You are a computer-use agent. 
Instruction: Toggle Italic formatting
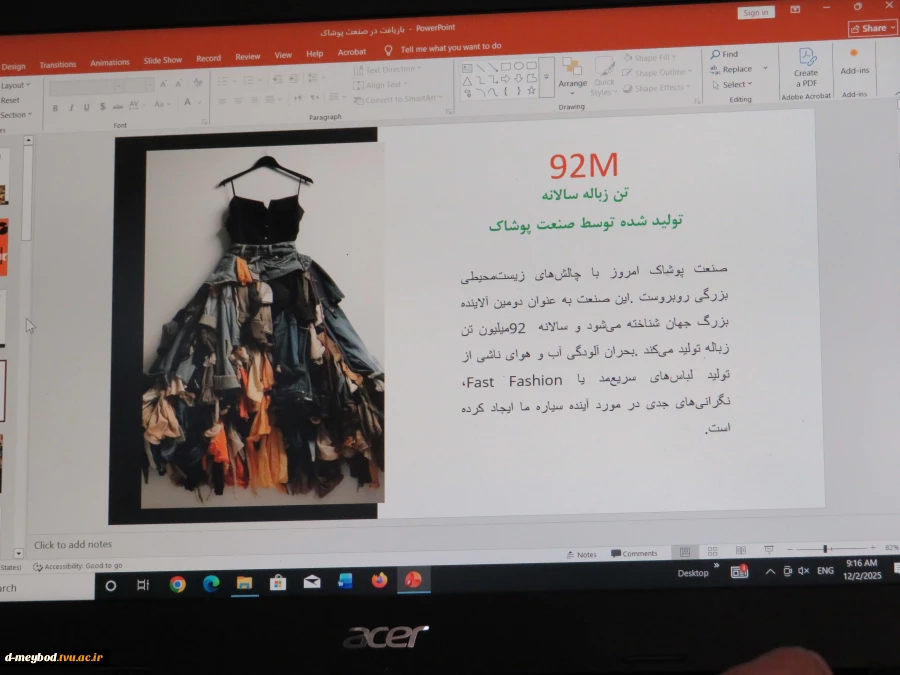coord(71,107)
